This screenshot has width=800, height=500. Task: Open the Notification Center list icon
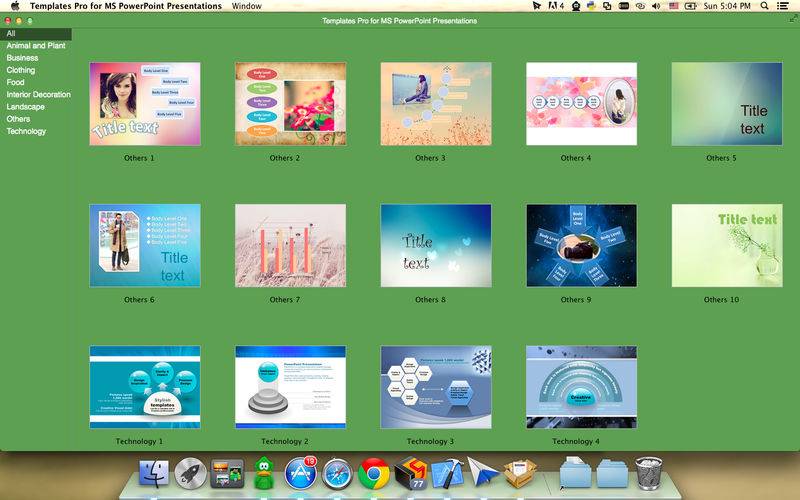(x=783, y=6)
